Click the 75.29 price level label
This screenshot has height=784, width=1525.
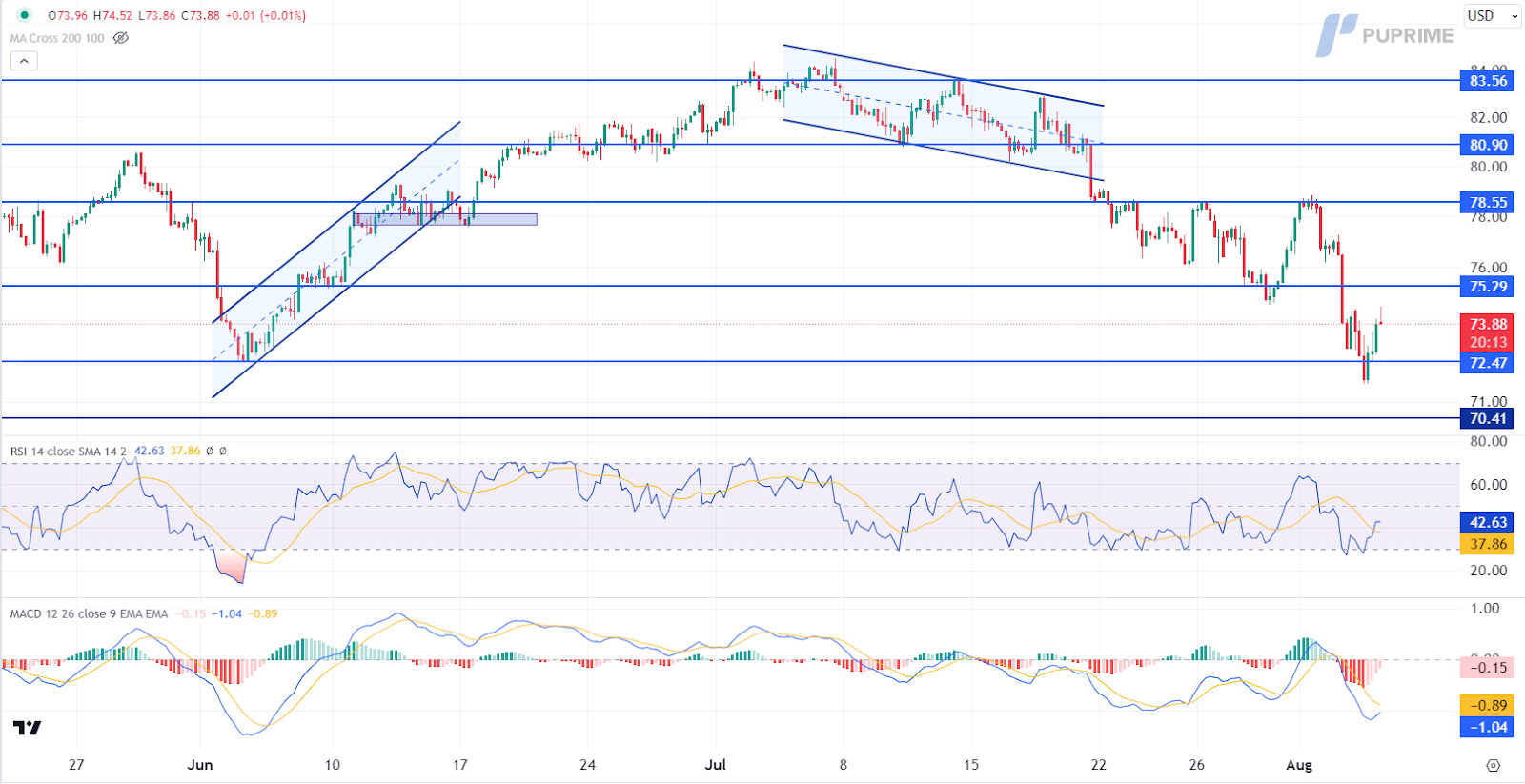coord(1487,286)
